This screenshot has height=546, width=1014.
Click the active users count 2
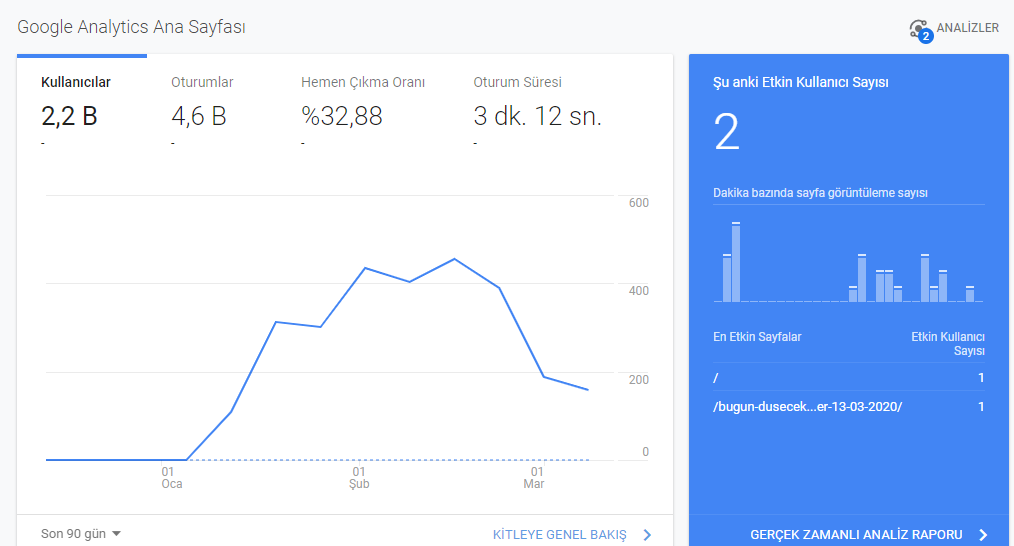(726, 132)
